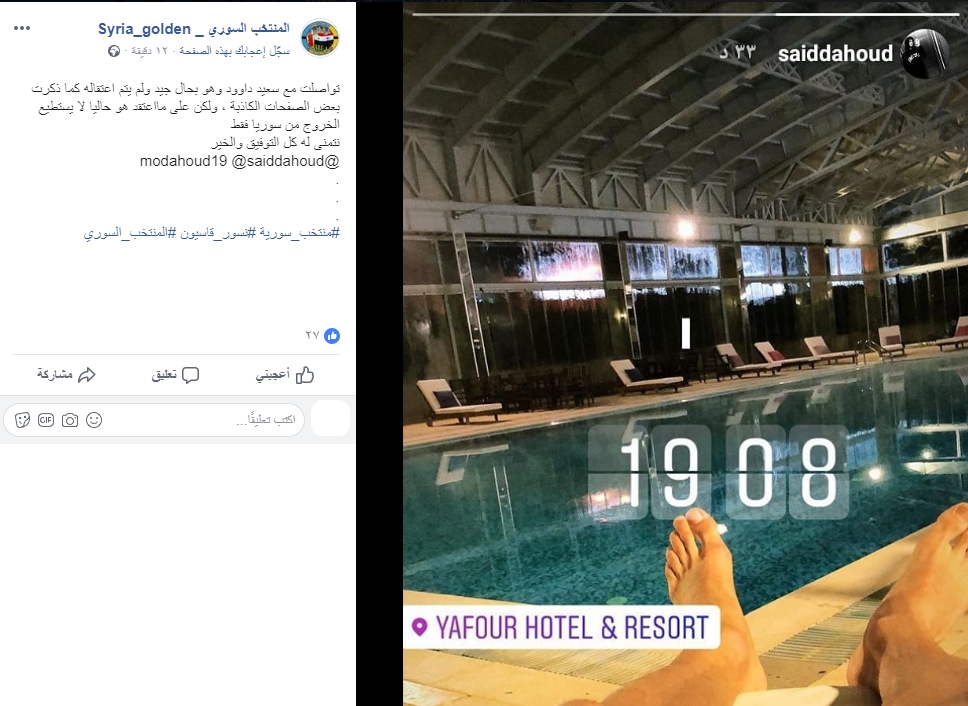Open the Syria_golden page name link
Screen dimensions: 968x706
point(194,28)
